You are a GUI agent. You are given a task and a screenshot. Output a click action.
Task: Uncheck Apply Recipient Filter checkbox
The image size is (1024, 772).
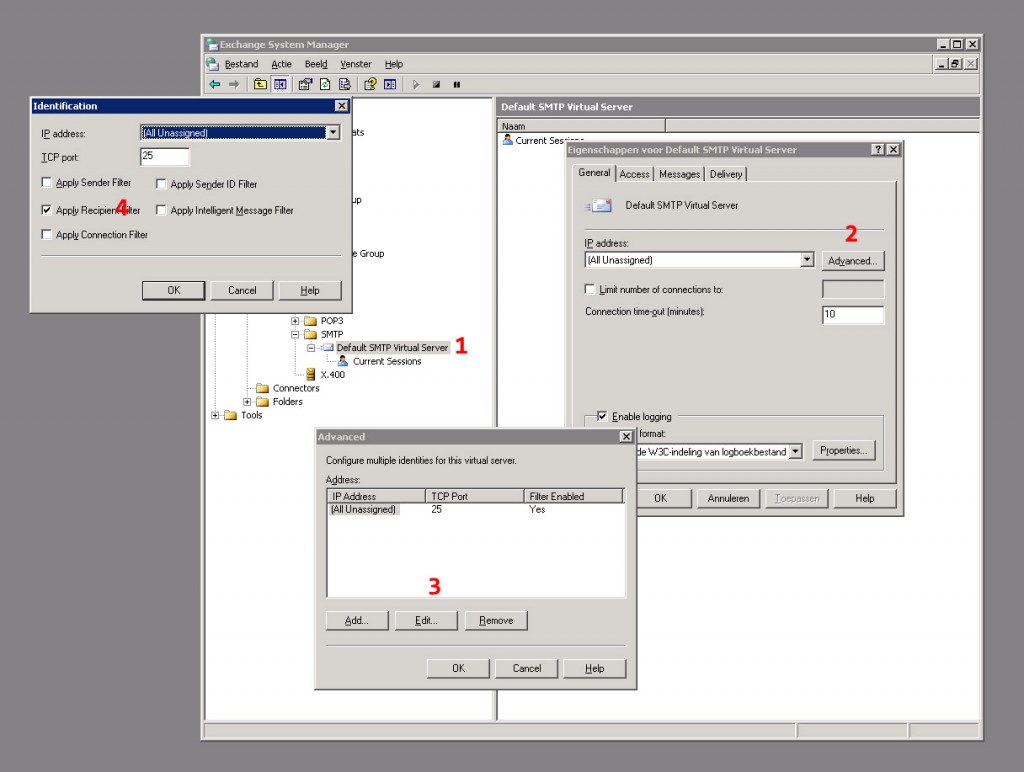click(x=46, y=210)
